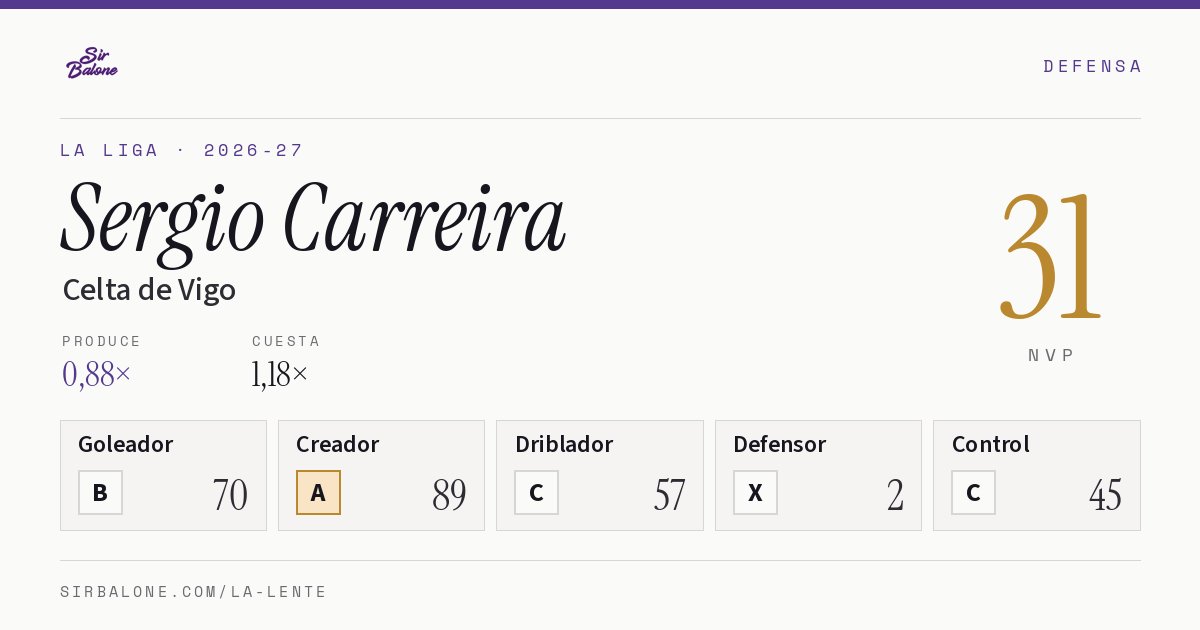This screenshot has height=630, width=1200.
Task: Click the NVP label under the score
Action: (1051, 355)
